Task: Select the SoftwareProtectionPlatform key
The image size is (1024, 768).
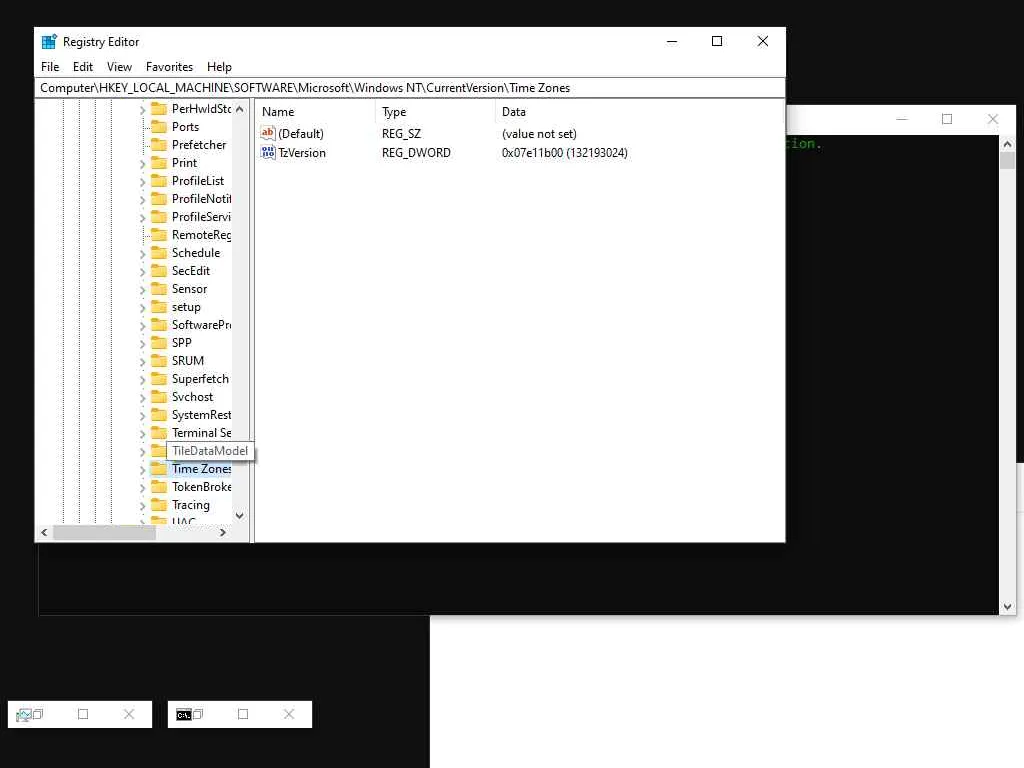Action: (201, 325)
